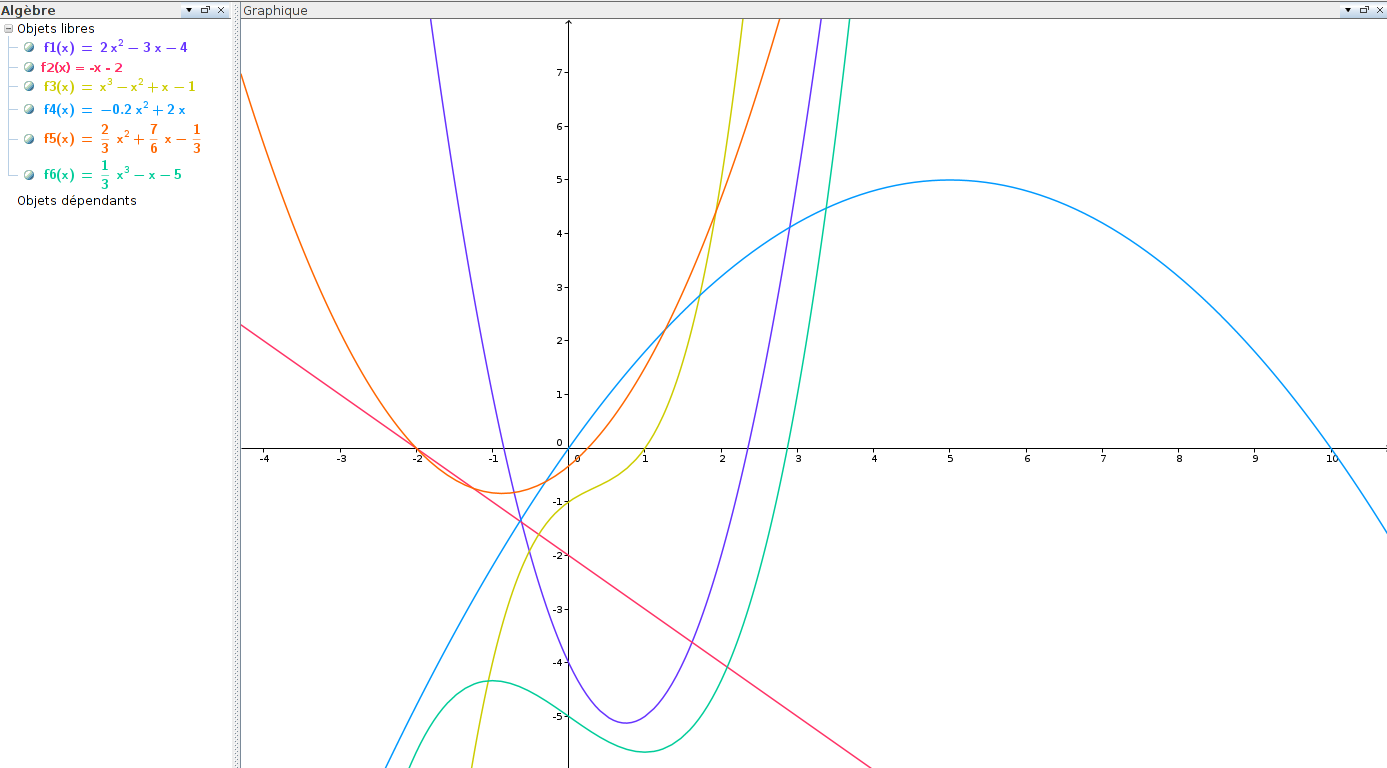Select the f6(x) cubic function entry
1387x768 pixels.
112,175
